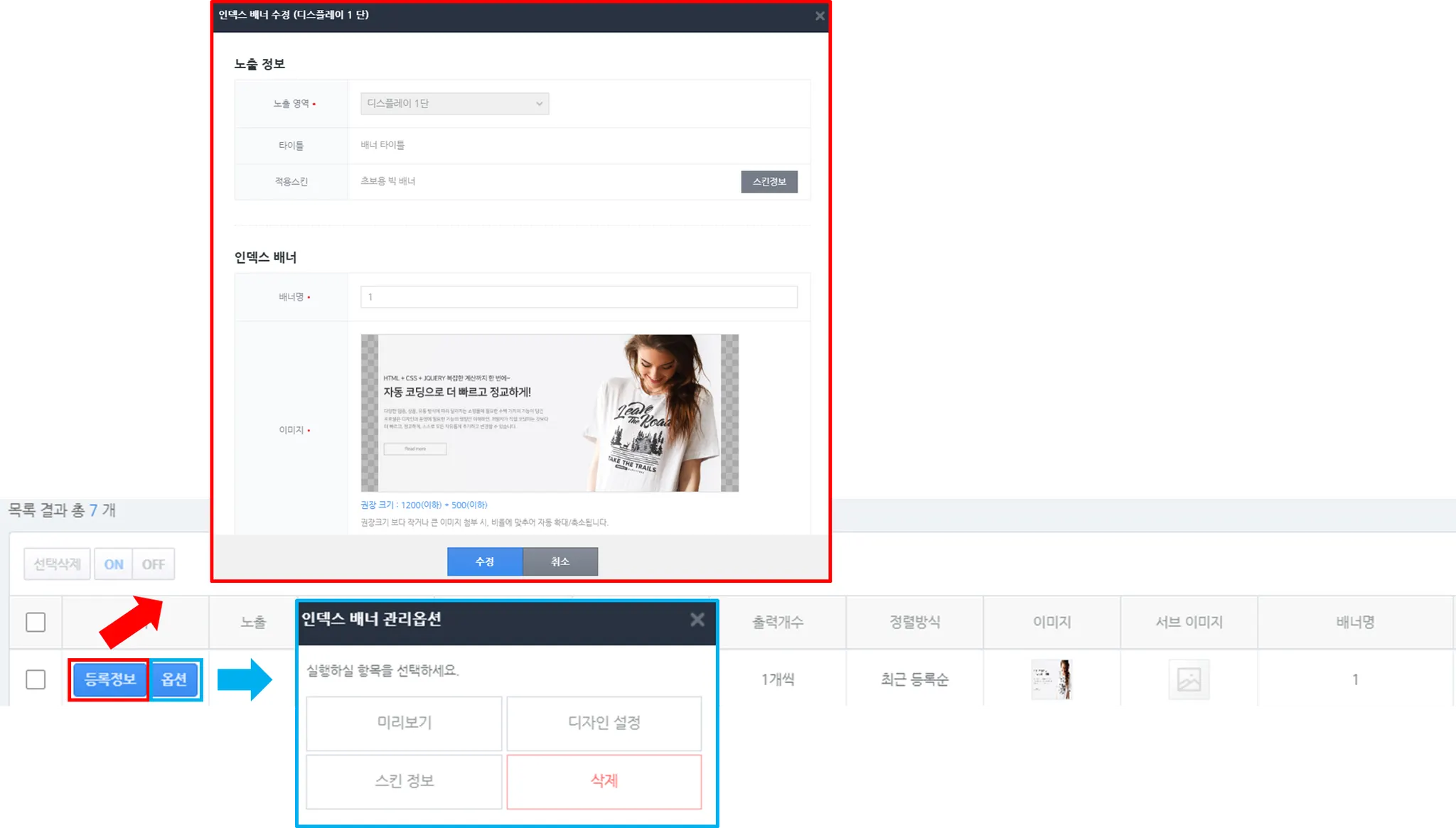Click the 선택삭제 button
The width and height of the screenshot is (1456, 828).
point(57,564)
